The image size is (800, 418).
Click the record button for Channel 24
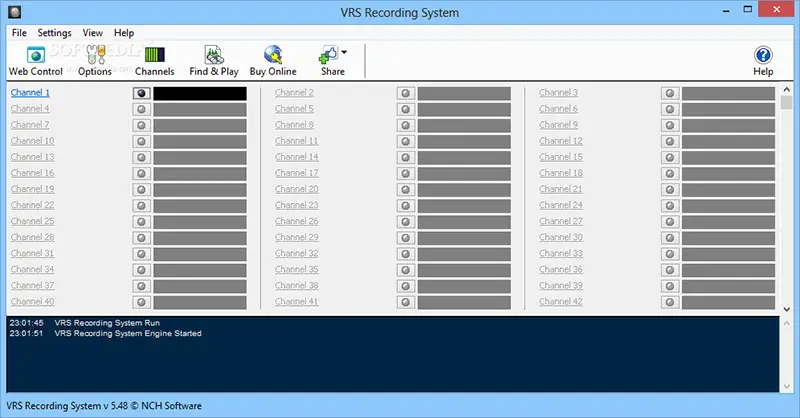pos(670,206)
